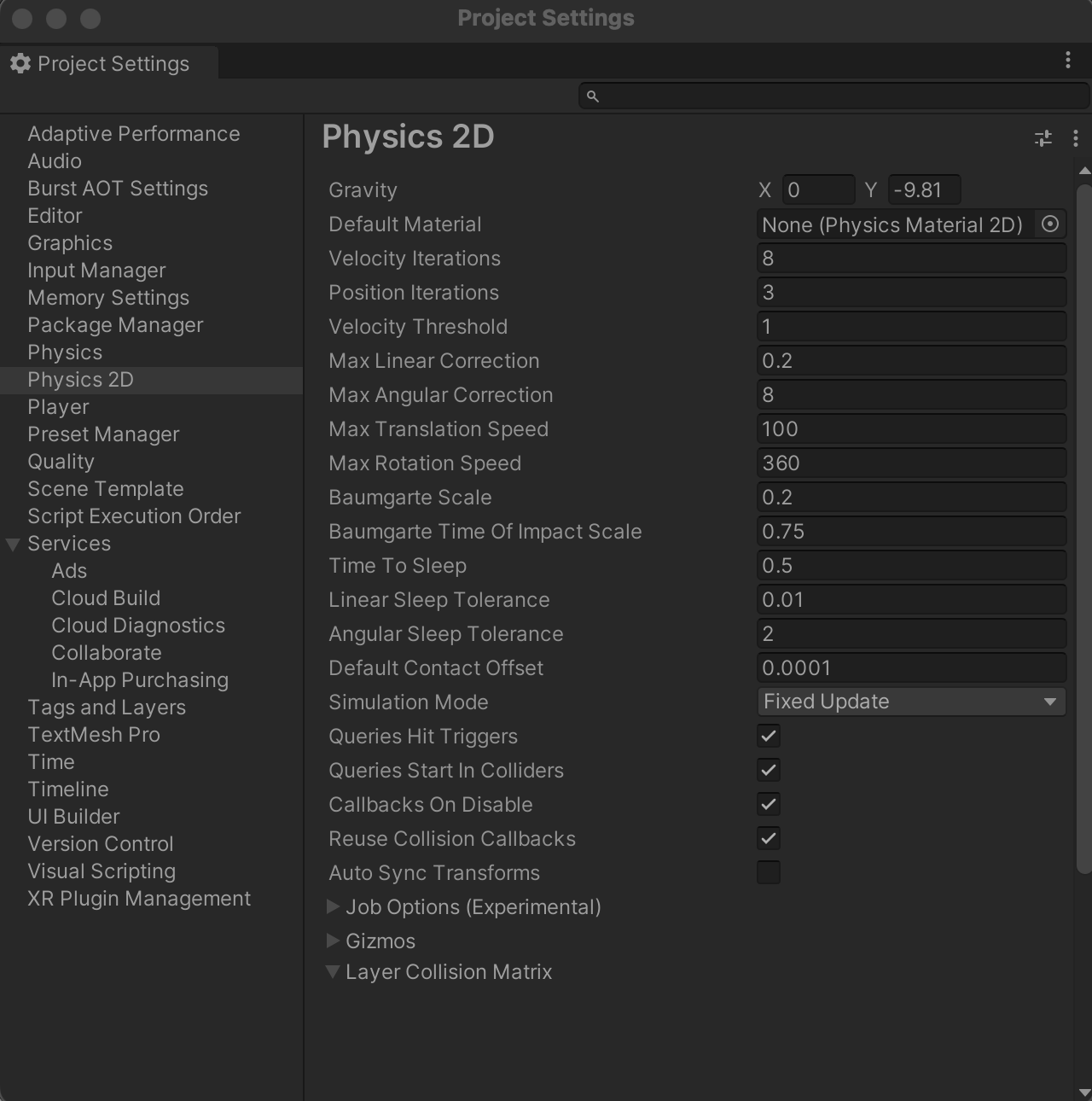Edit the Max Translation Speed value

click(x=911, y=428)
